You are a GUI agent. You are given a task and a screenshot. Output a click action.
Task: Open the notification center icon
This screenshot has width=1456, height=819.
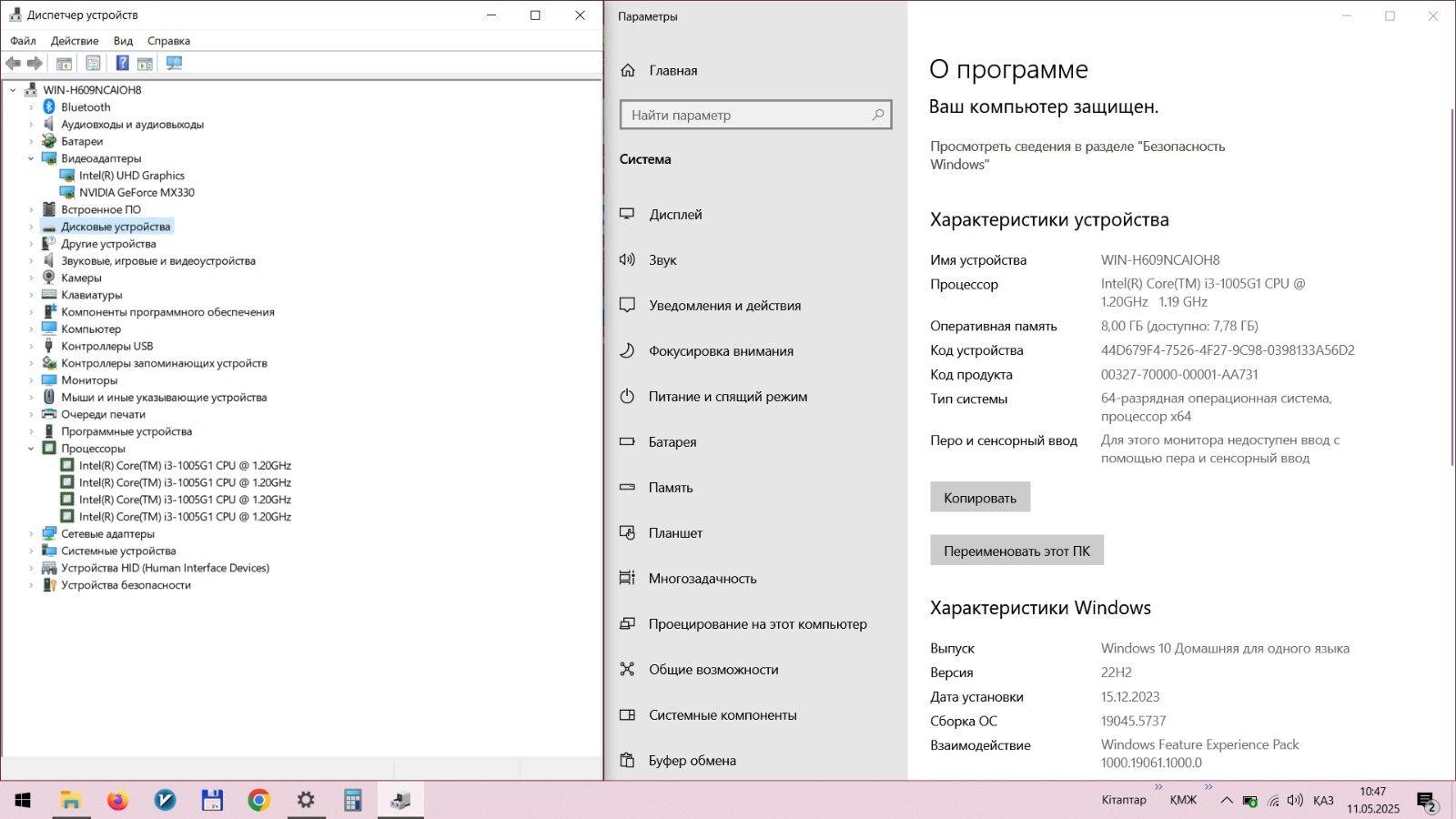coord(1427,801)
